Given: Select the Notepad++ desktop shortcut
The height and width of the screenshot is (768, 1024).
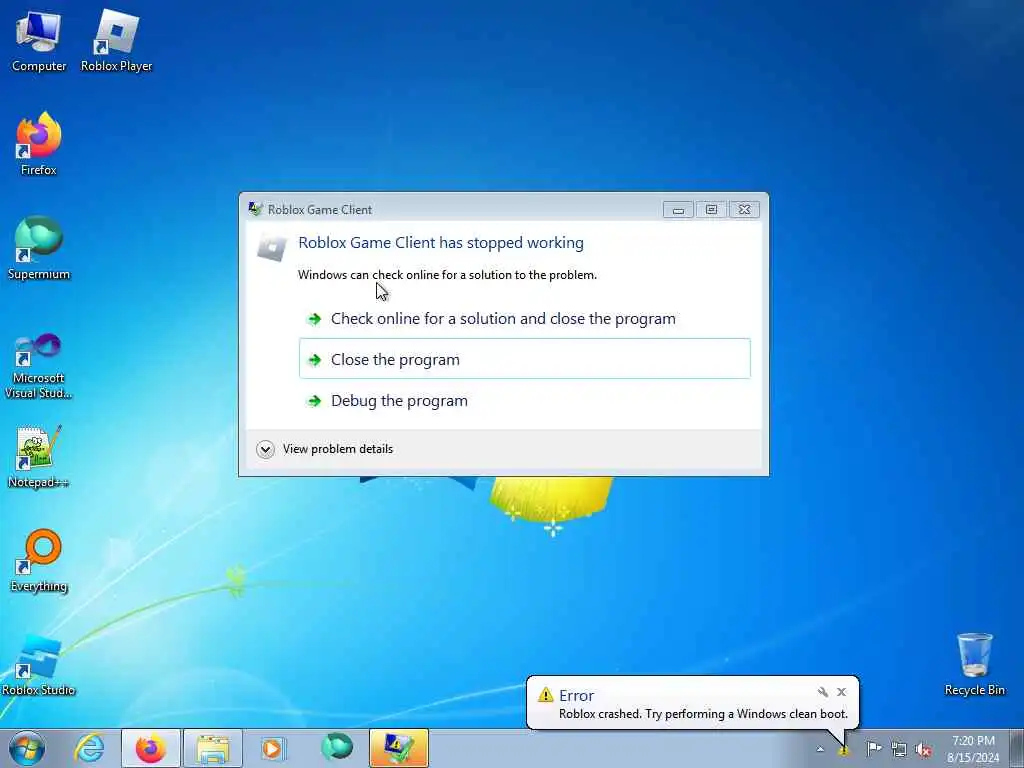Looking at the screenshot, I should click(x=39, y=457).
